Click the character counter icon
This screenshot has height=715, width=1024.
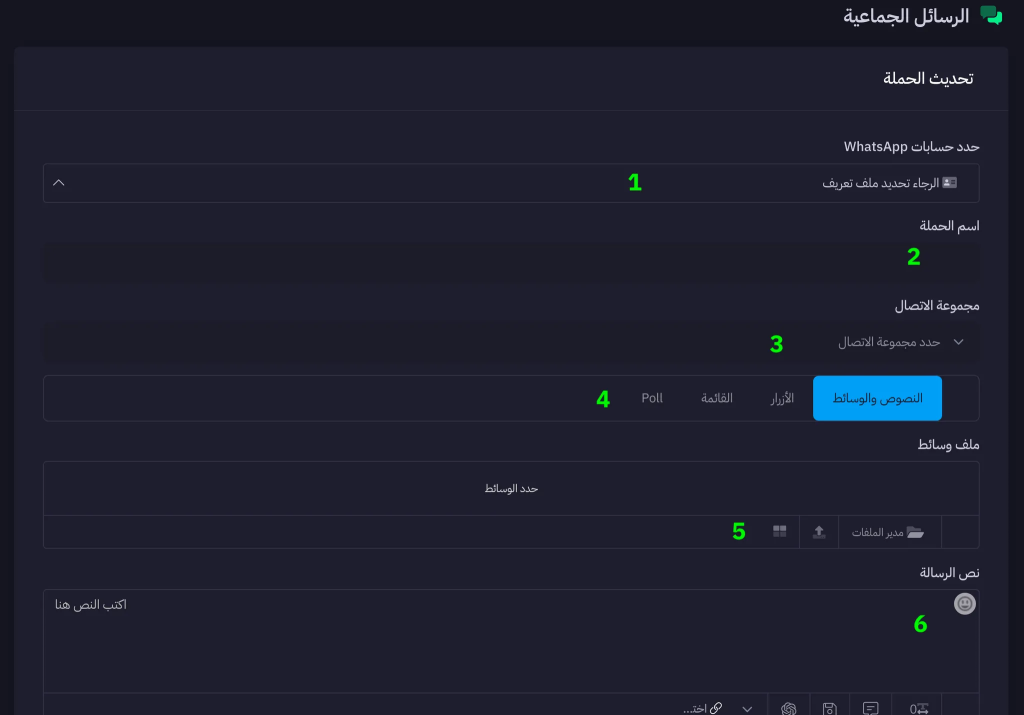(x=918, y=708)
